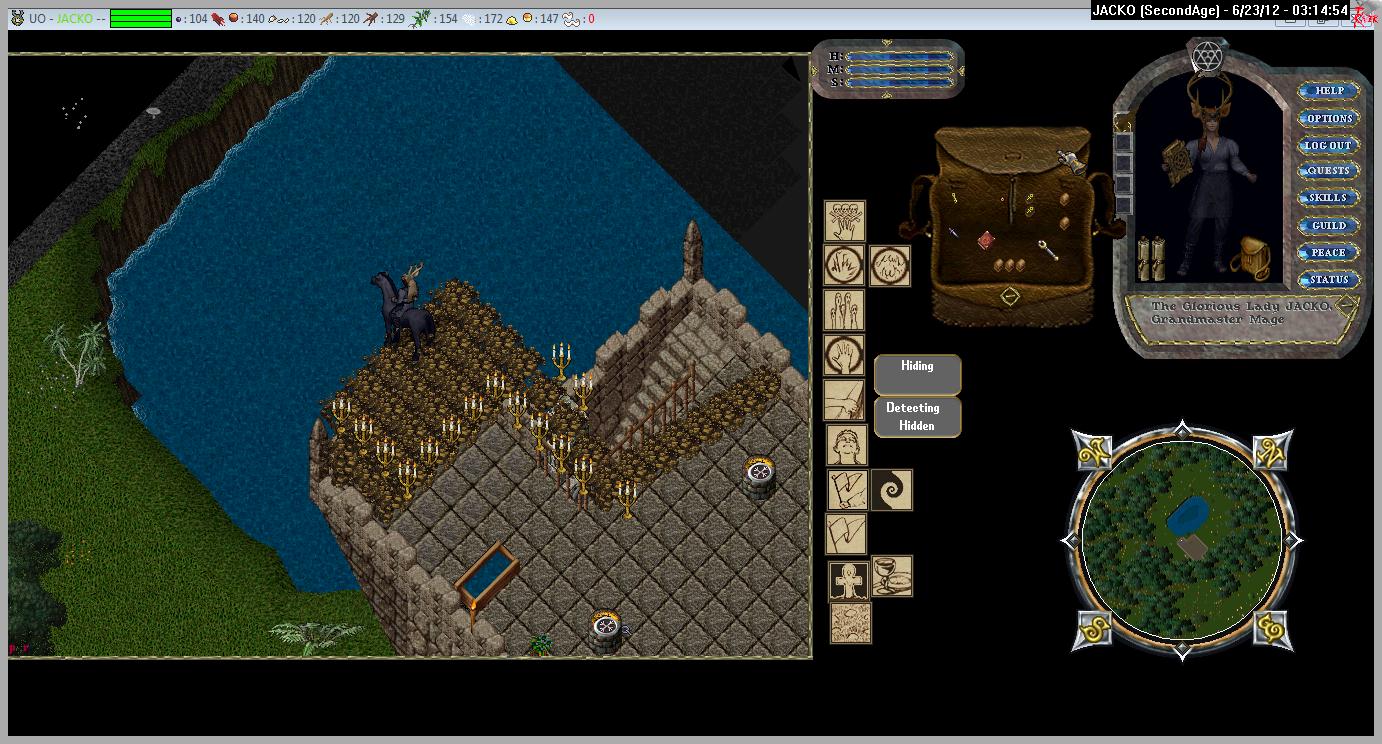Click the silver key in the backpack

tap(1047, 250)
